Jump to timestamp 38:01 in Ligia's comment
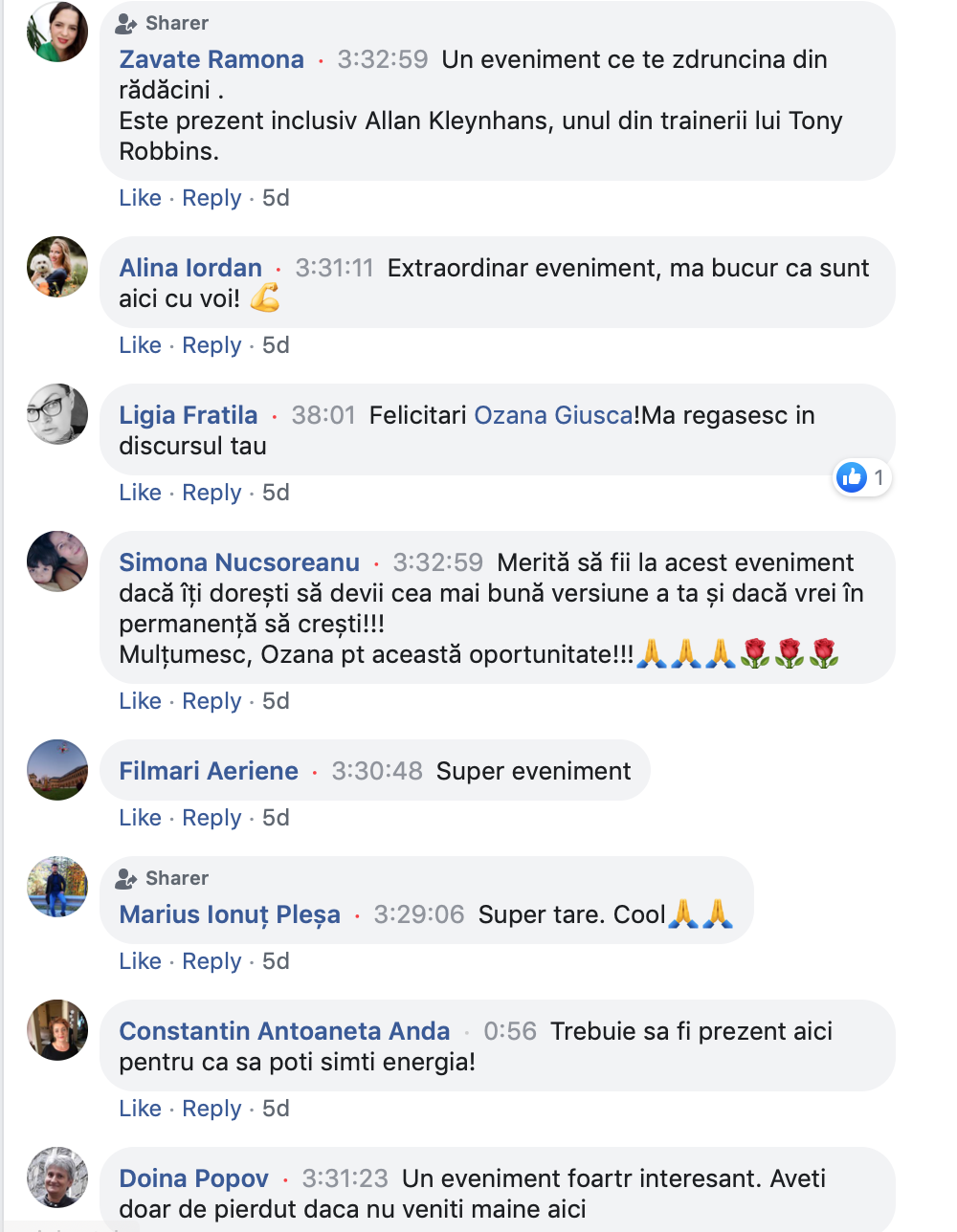 [323, 415]
